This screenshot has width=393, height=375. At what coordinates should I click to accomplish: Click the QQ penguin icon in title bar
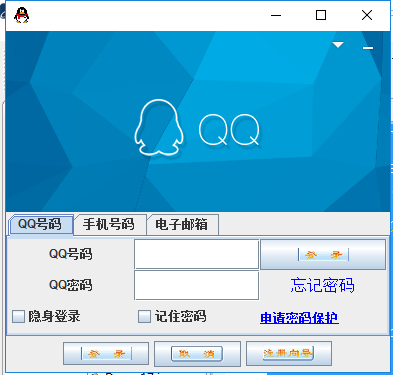(22, 15)
